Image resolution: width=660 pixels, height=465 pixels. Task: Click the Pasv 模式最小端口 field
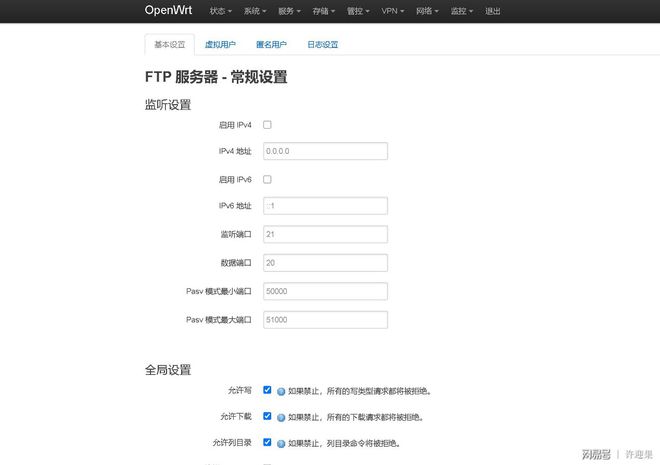[325, 291]
